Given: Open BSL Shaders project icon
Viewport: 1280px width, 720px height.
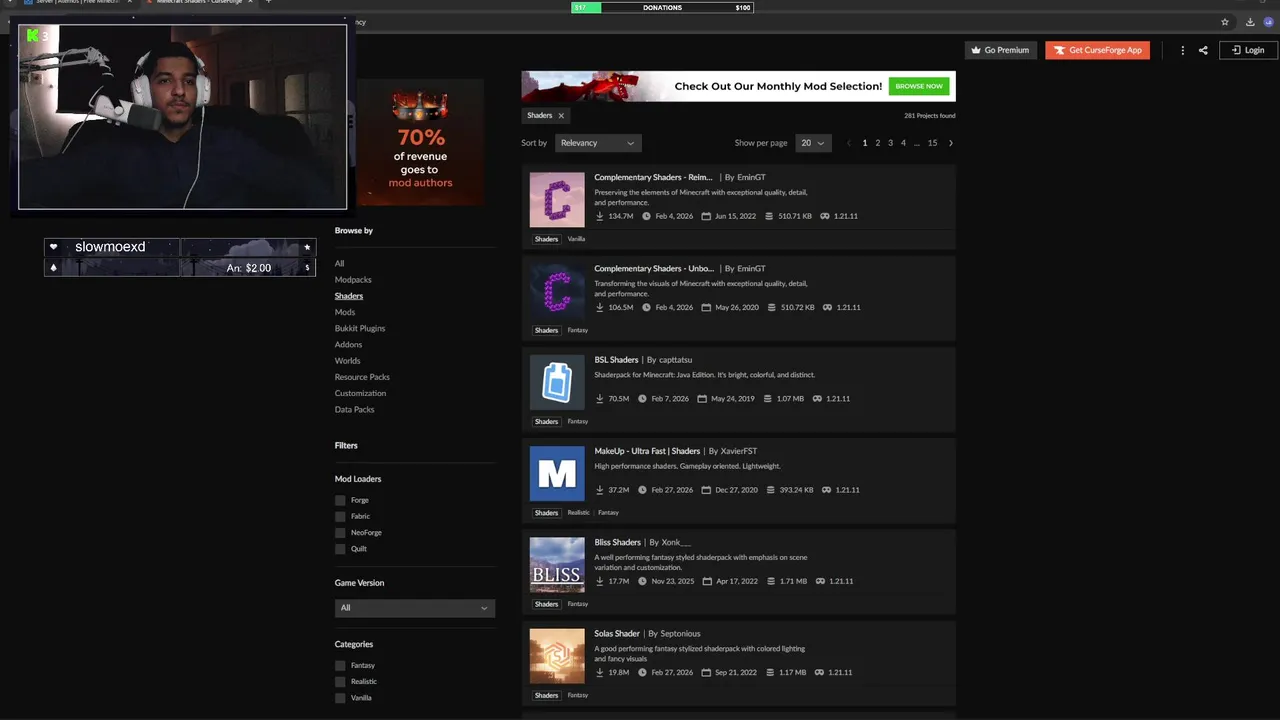Looking at the screenshot, I should point(557,382).
